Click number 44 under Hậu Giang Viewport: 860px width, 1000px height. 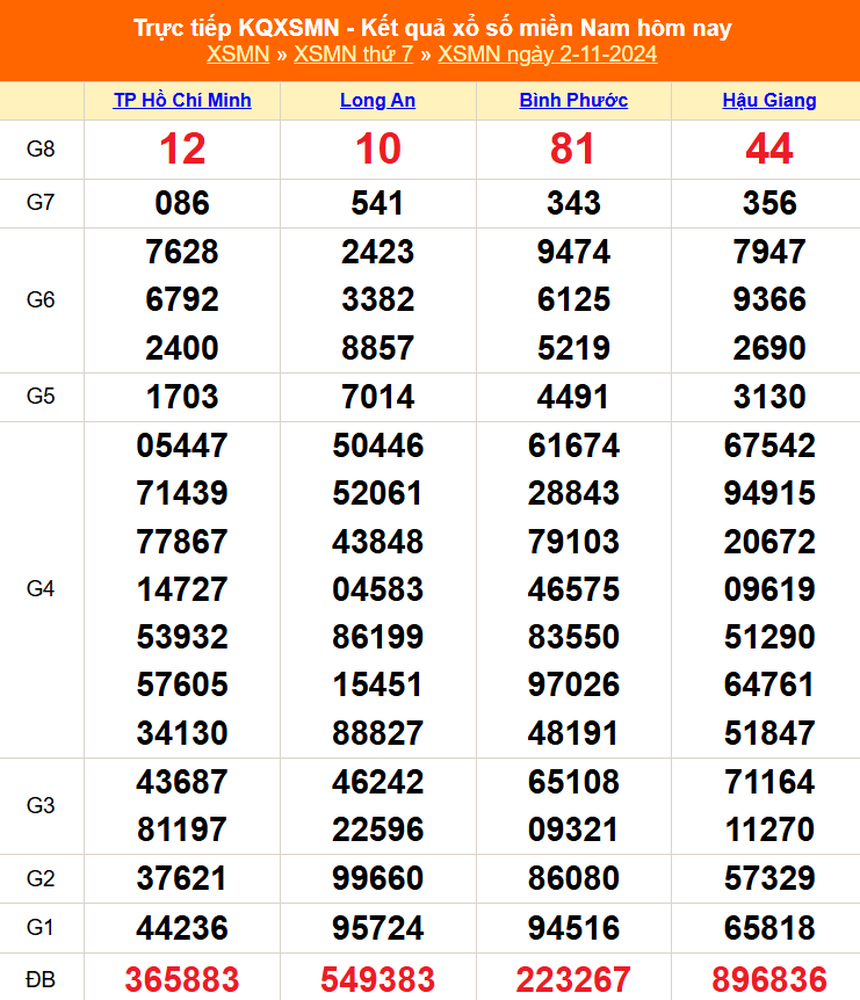[769, 150]
